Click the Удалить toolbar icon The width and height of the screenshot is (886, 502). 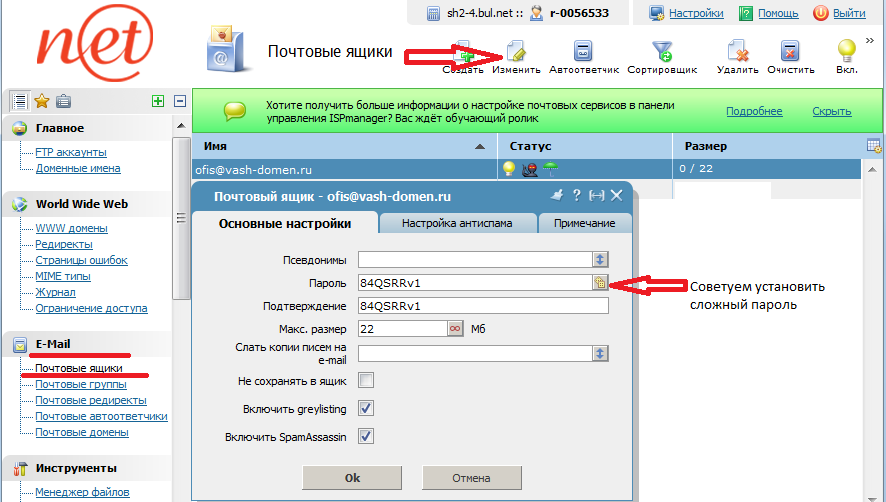click(x=737, y=51)
